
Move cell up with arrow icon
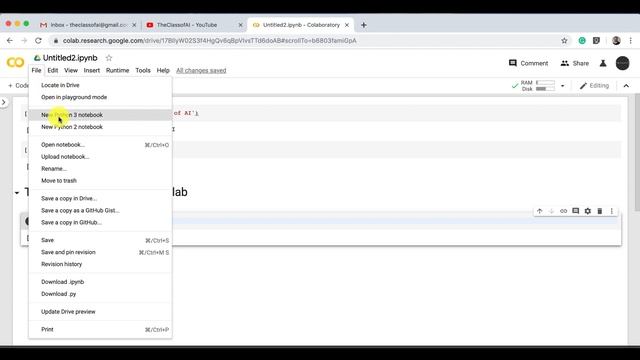(x=540, y=211)
